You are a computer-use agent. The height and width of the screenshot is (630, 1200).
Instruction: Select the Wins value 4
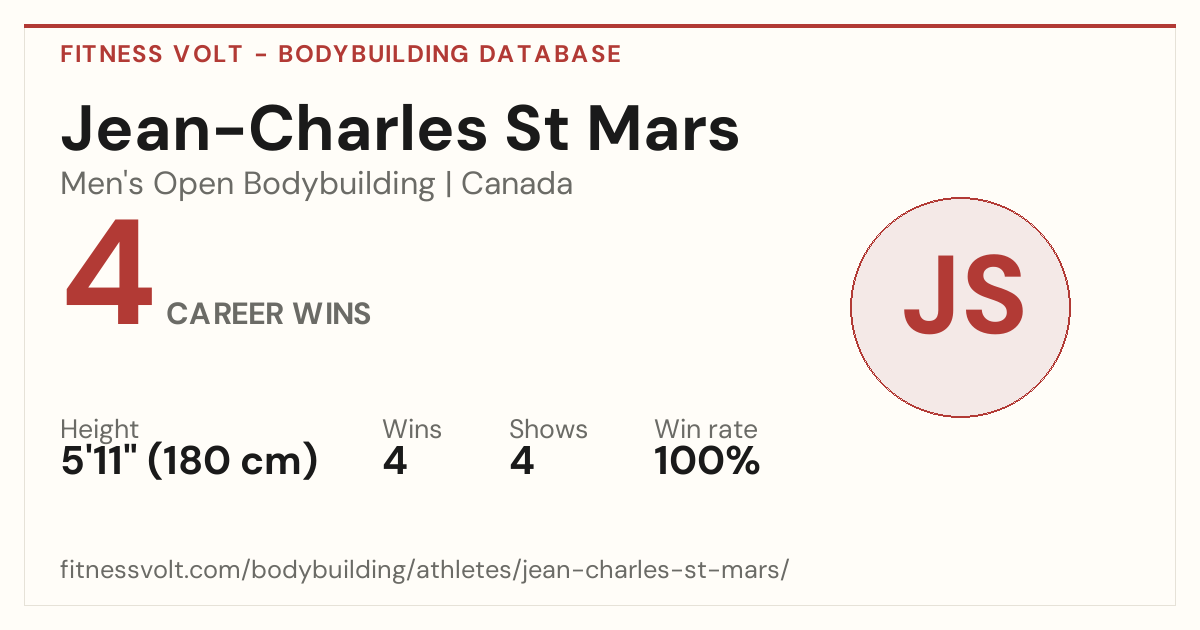395,461
